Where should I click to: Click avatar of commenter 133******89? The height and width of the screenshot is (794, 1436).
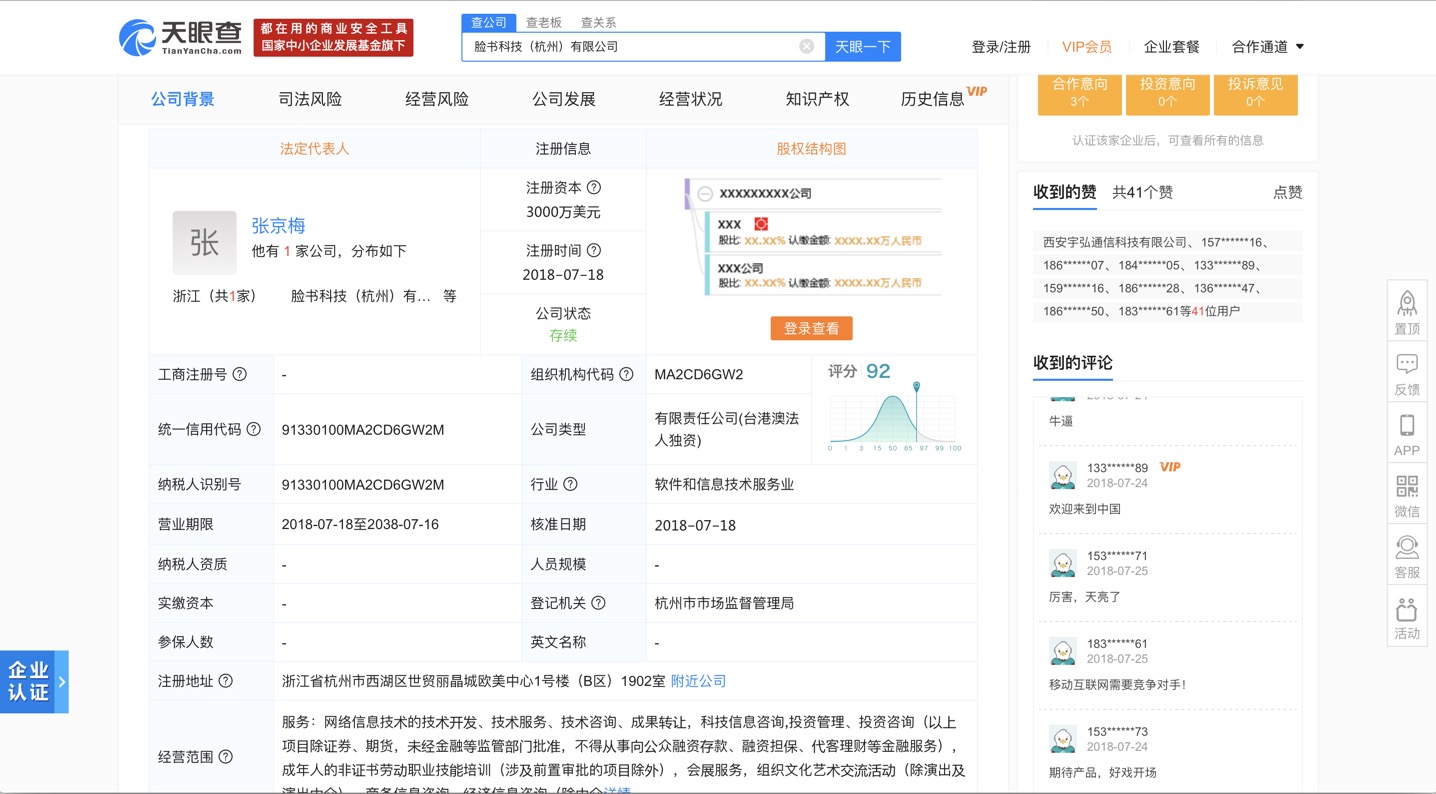(1062, 475)
